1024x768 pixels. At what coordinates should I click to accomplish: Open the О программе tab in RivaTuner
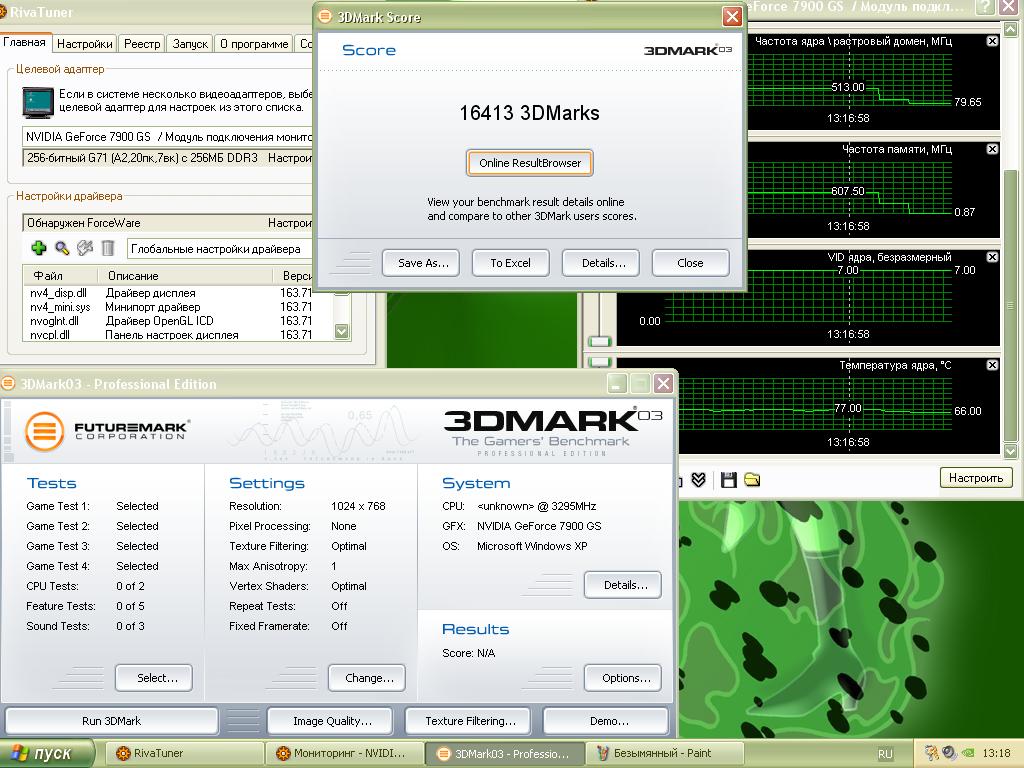pyautogui.click(x=254, y=44)
